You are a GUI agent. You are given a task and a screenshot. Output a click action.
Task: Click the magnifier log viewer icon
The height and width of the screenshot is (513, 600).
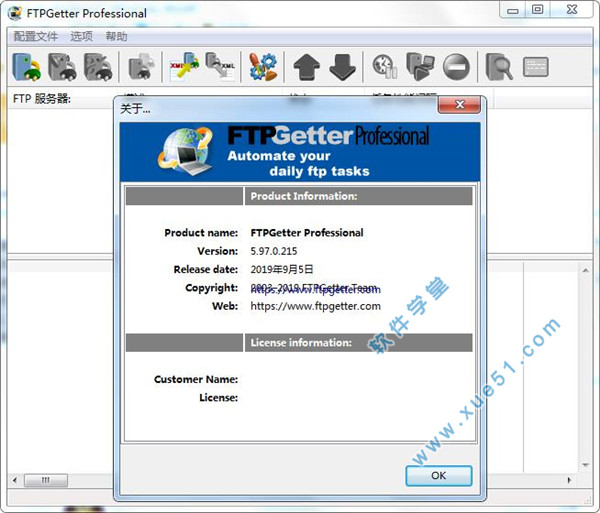pyautogui.click(x=499, y=67)
